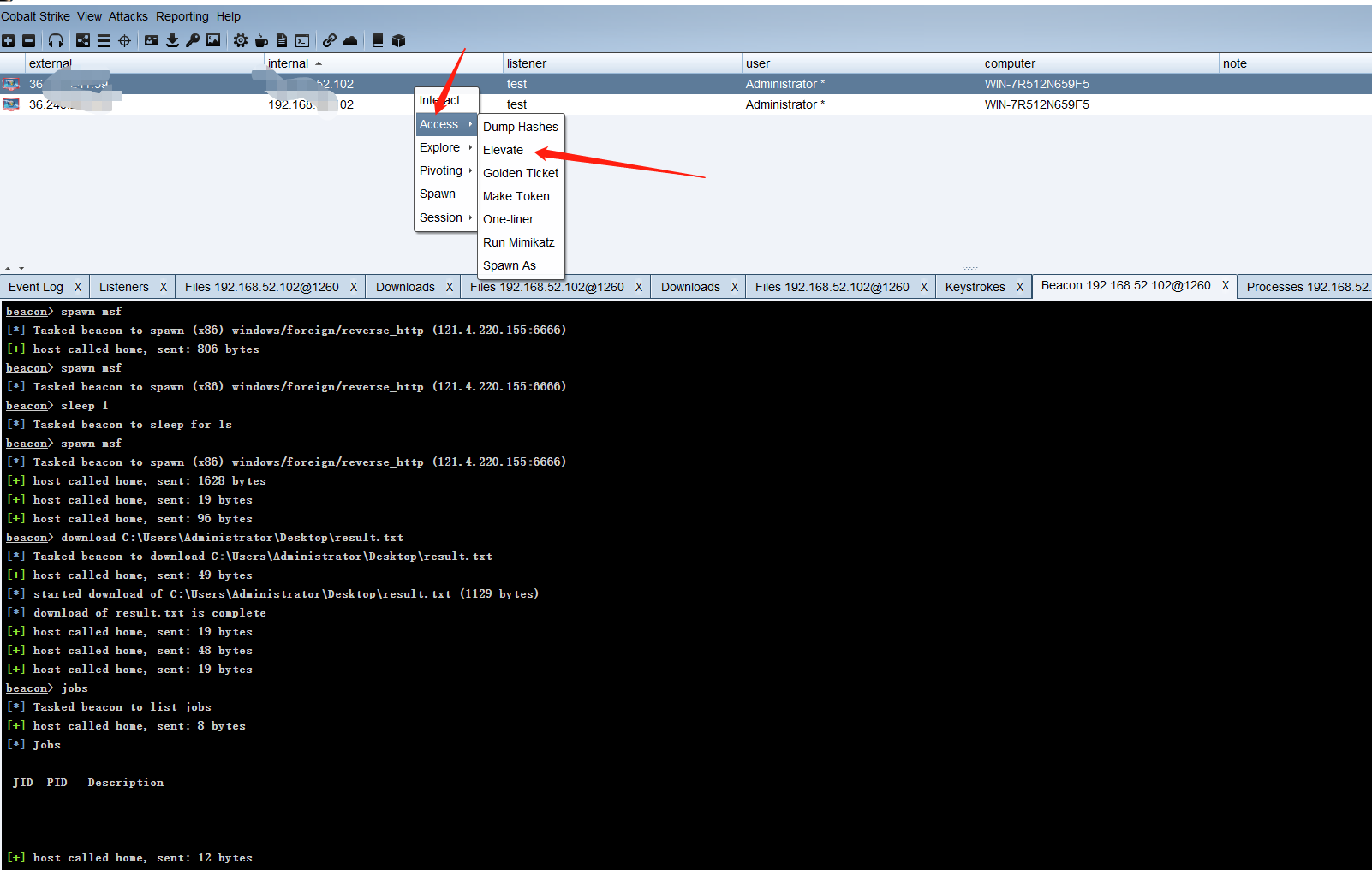Switch to the Keystrokes tab
Viewport: 1372px width, 870px height.
(975, 287)
